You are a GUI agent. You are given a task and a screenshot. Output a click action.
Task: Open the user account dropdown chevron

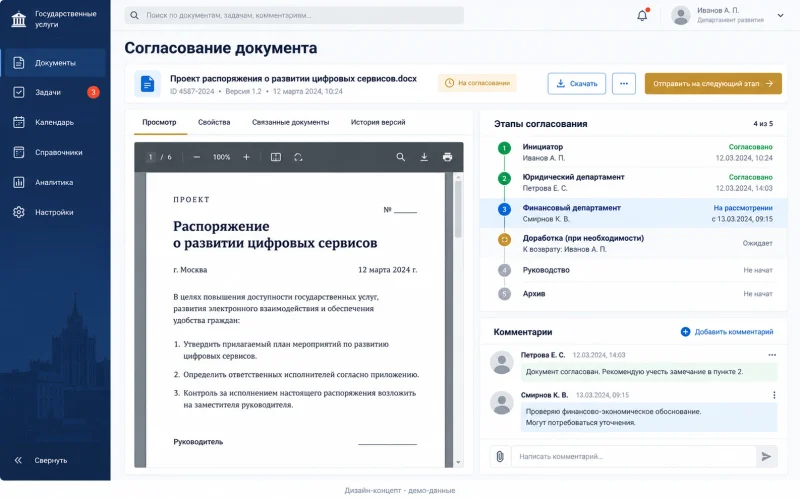[x=780, y=15]
